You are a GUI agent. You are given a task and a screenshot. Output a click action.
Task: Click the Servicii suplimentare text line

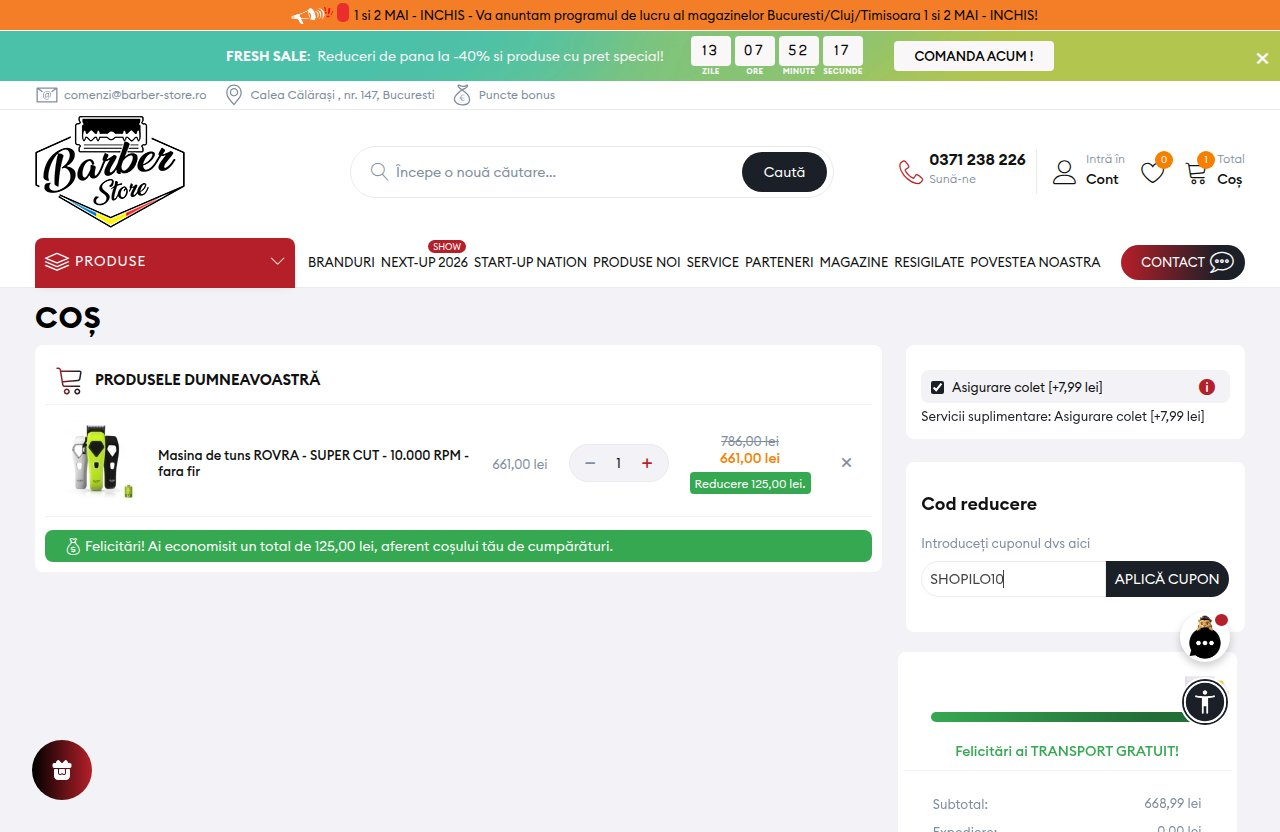pyautogui.click(x=1062, y=416)
